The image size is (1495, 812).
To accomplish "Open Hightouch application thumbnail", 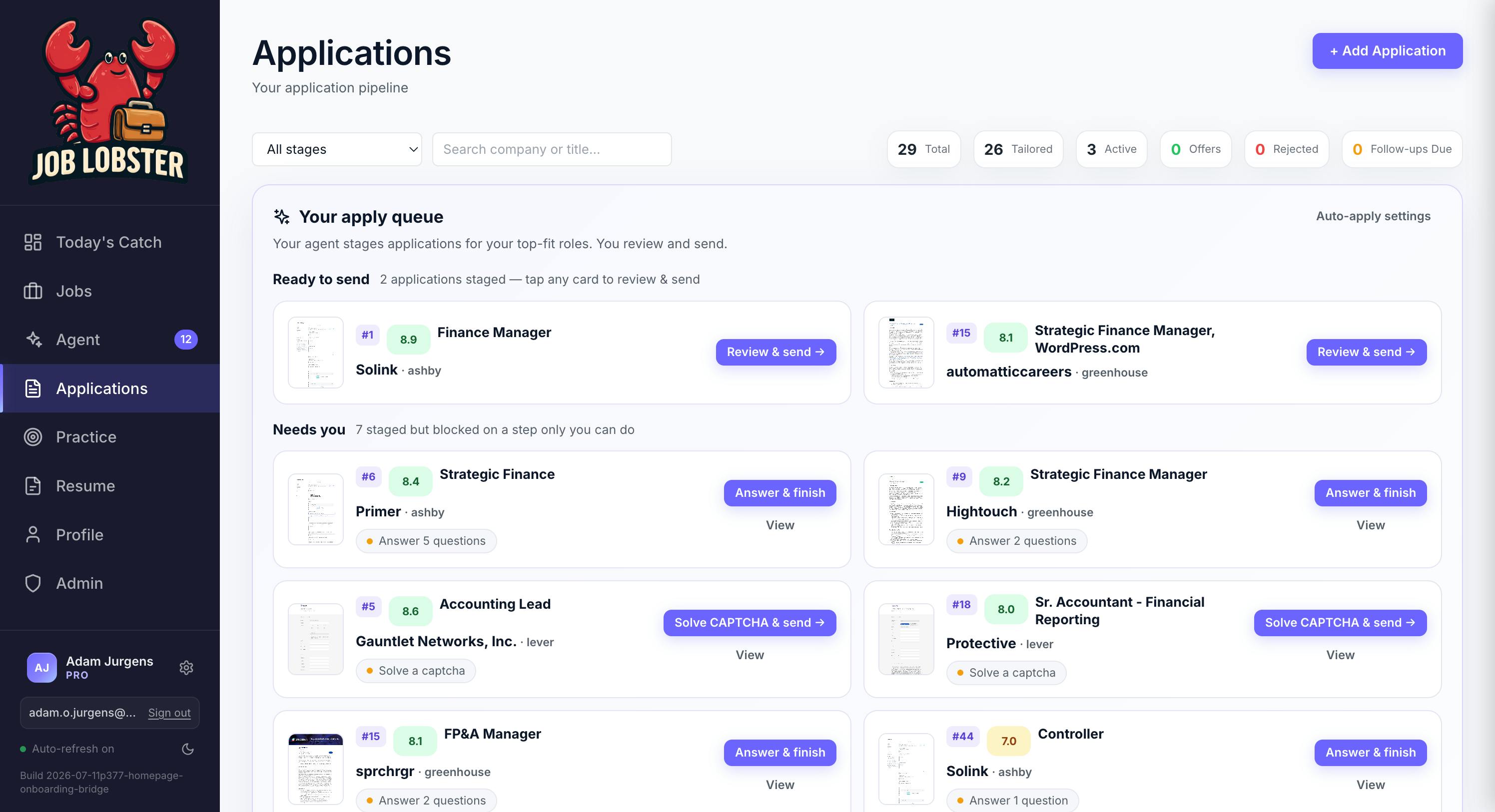I will [x=906, y=509].
